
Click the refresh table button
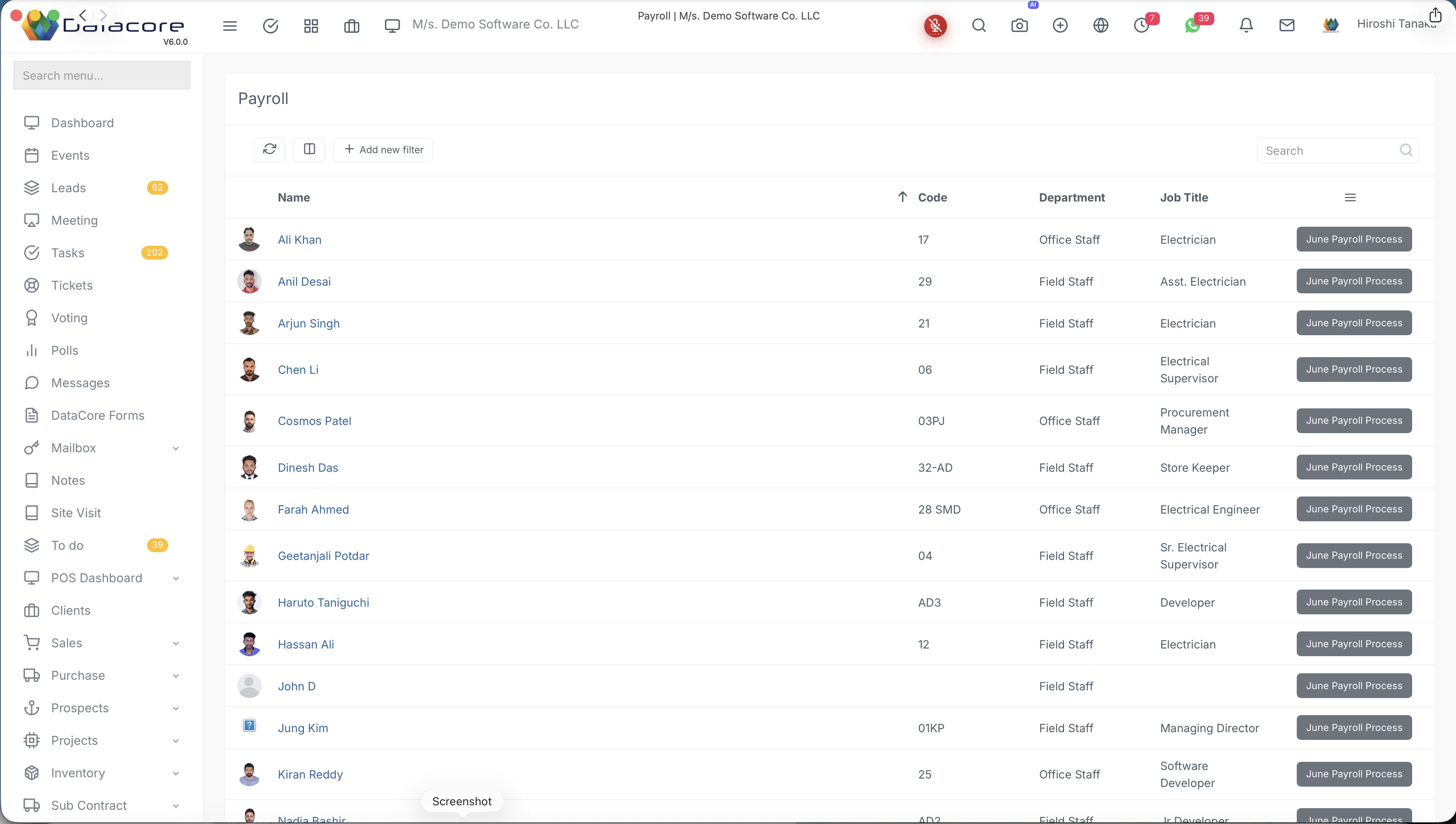(x=269, y=150)
